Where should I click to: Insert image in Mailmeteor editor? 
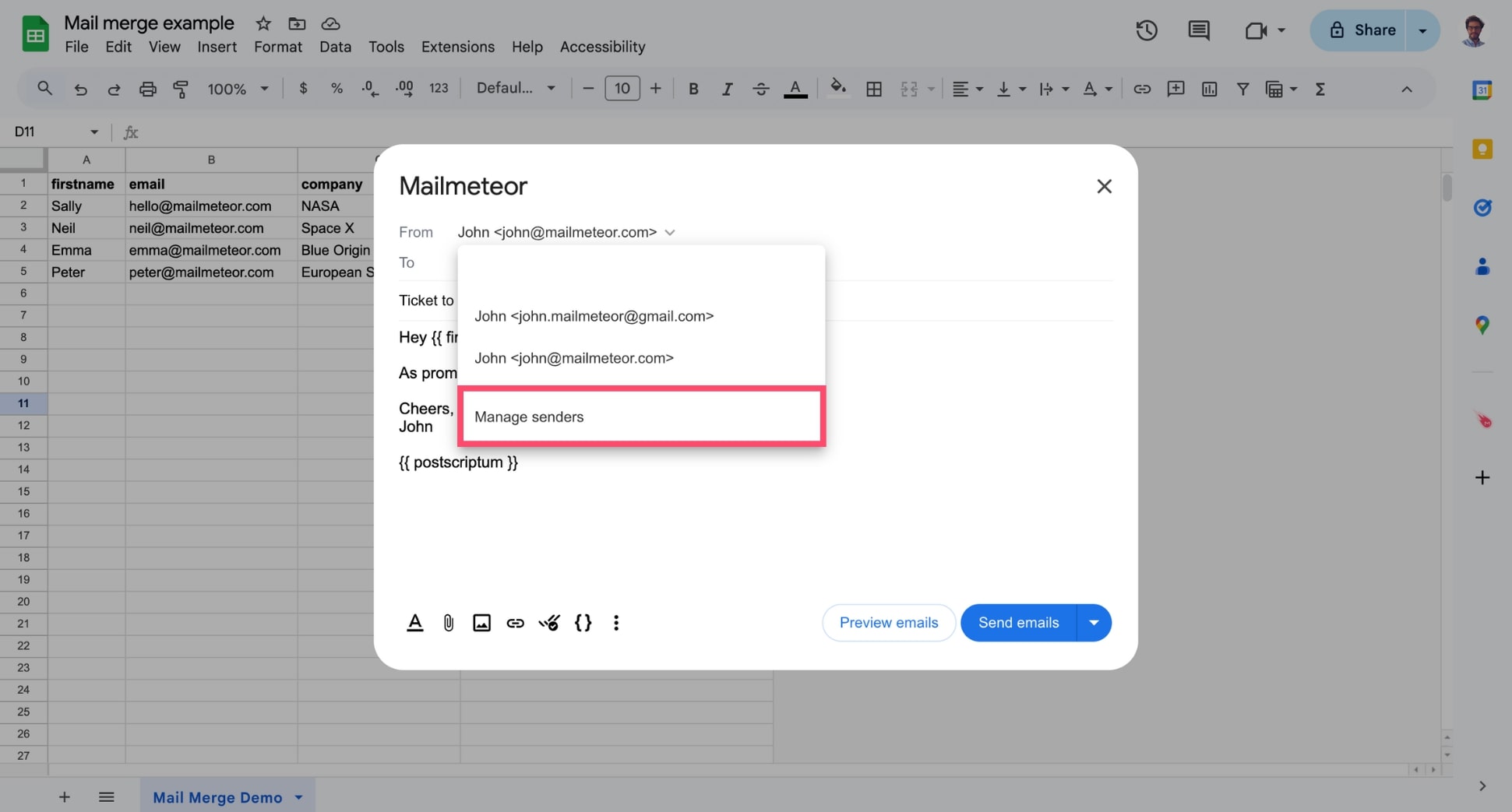click(481, 623)
